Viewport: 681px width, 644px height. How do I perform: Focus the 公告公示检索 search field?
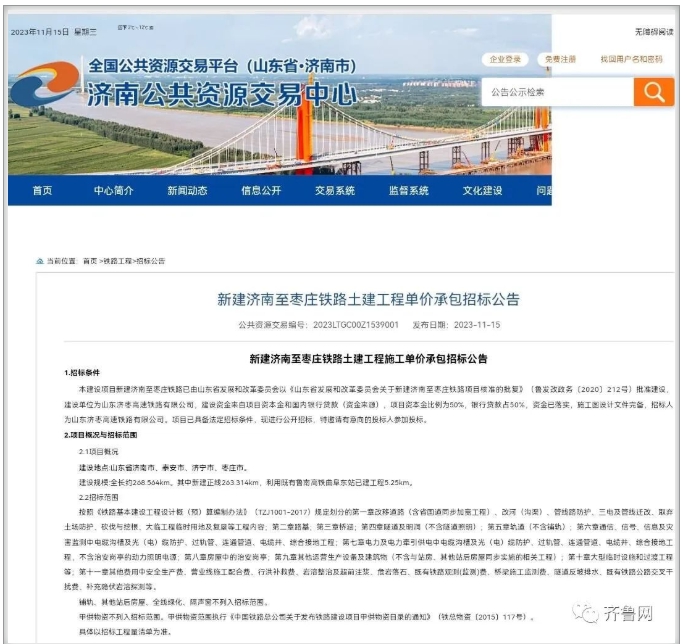click(x=558, y=92)
